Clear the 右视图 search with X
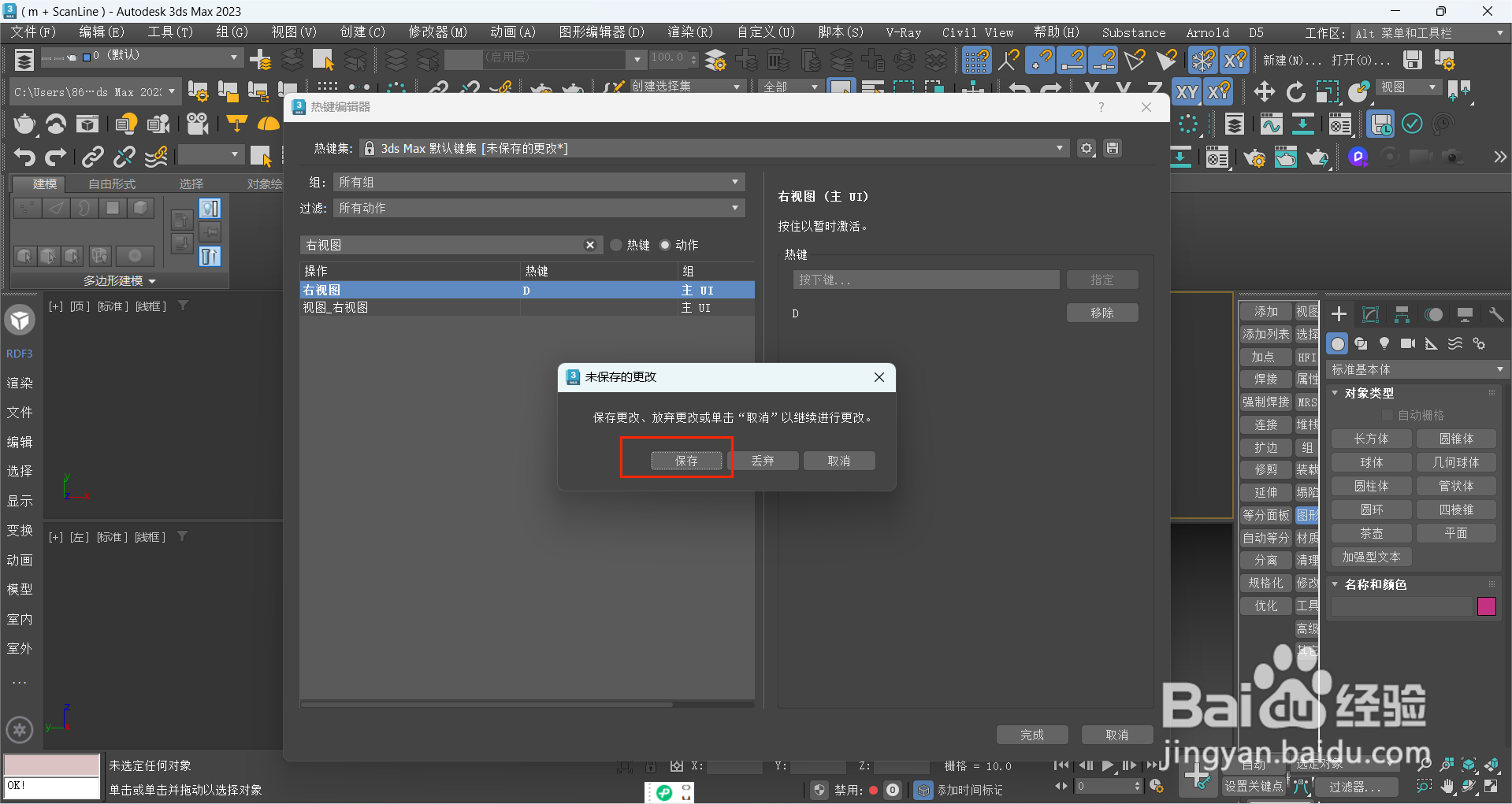The image size is (1512, 804). (x=590, y=245)
